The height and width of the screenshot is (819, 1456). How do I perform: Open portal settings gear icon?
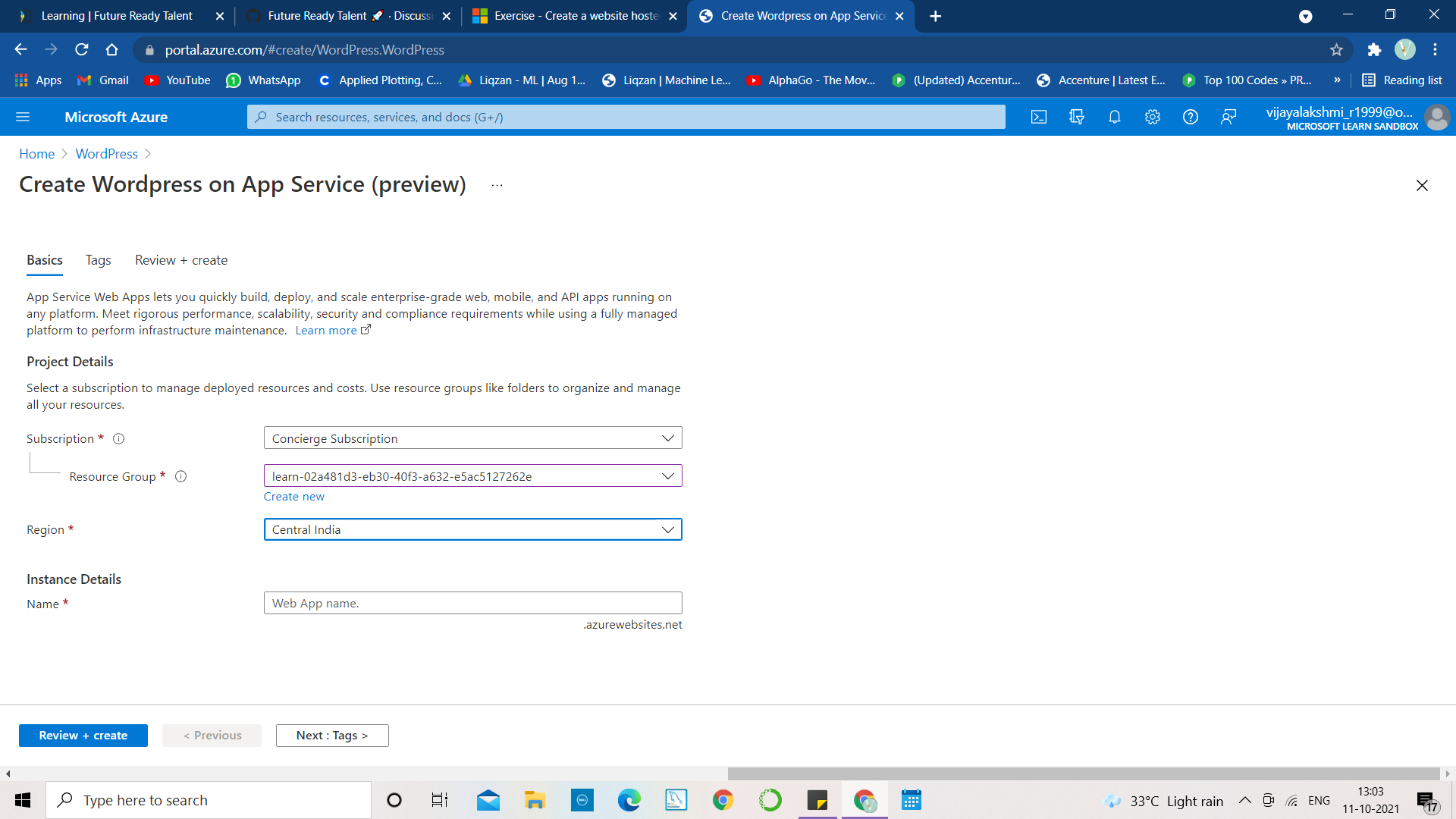click(1153, 117)
